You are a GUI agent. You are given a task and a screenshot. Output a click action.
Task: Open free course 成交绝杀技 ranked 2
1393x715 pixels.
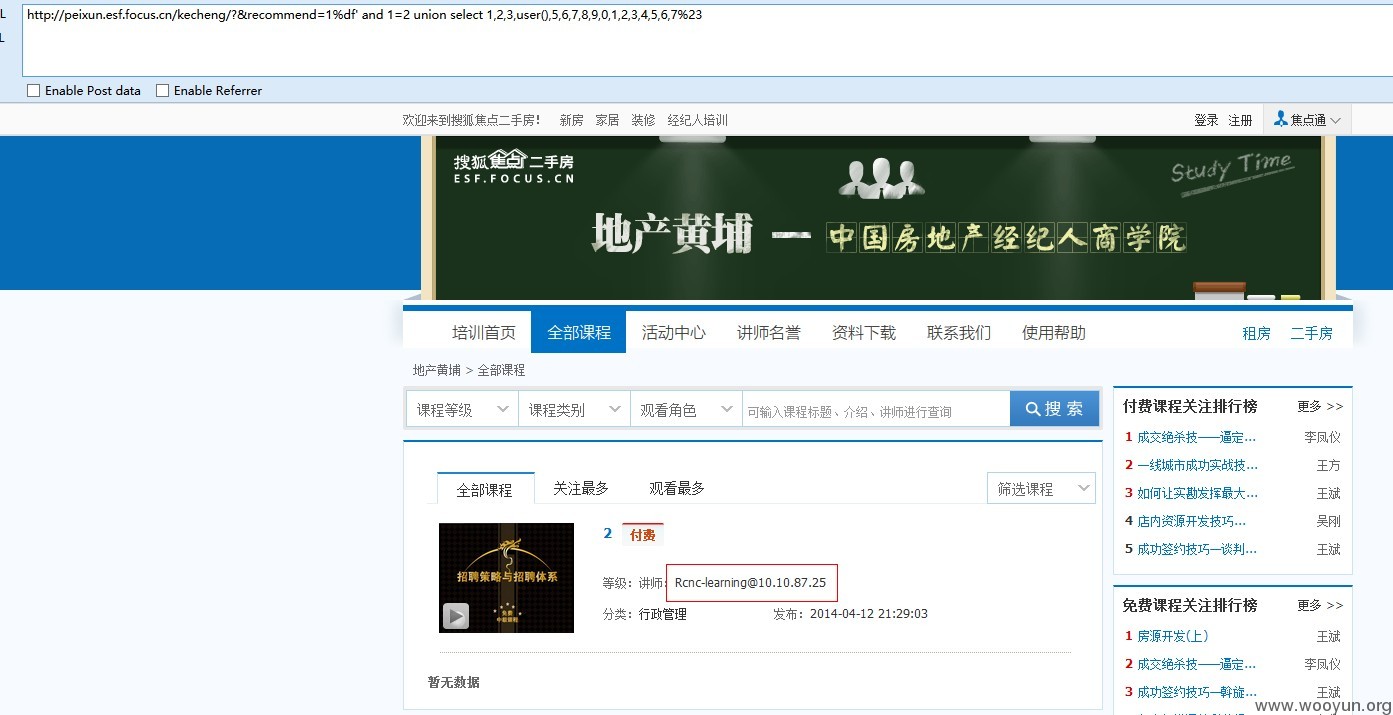[1196, 664]
